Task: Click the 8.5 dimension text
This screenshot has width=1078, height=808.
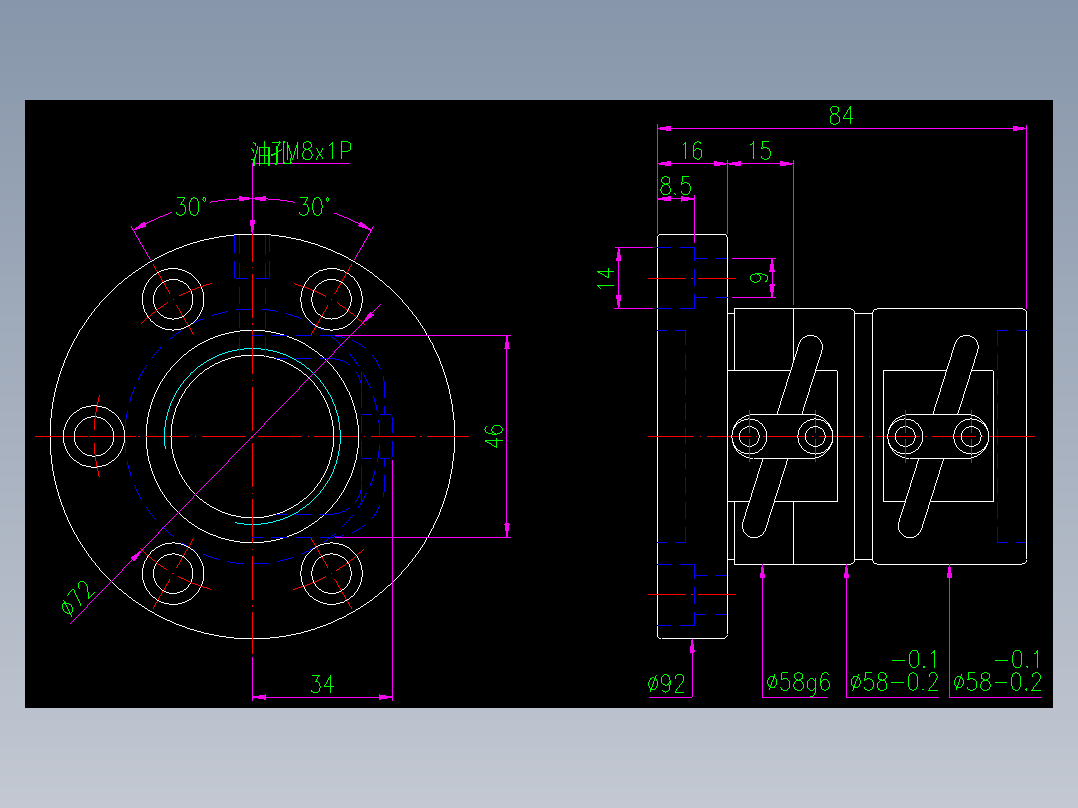Action: pos(677,185)
